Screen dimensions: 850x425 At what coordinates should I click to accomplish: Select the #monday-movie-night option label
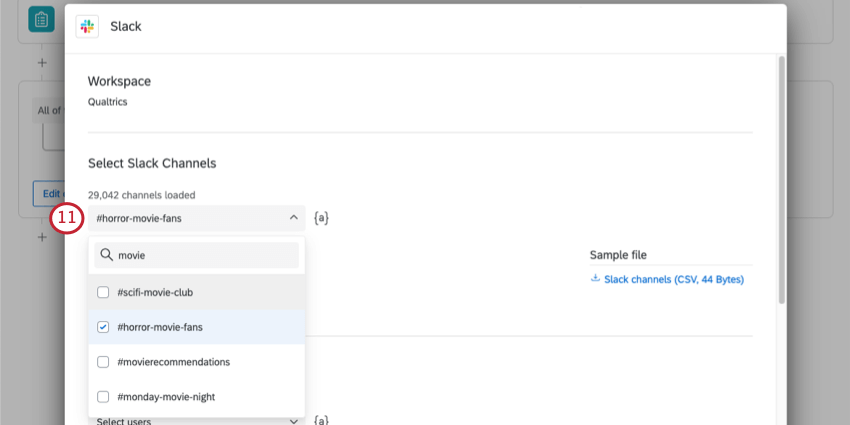click(x=166, y=397)
